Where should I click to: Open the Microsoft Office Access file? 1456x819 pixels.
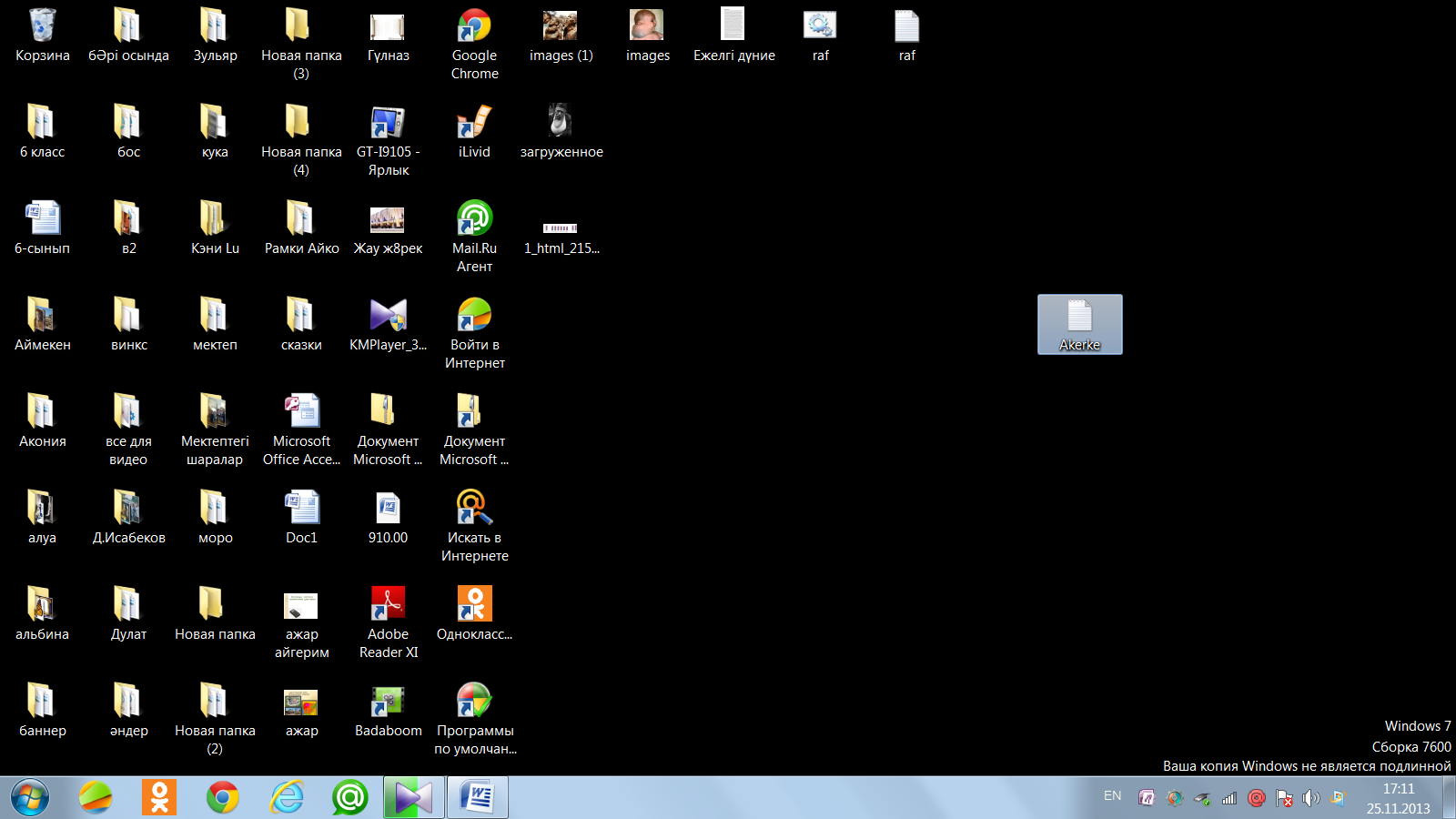(x=301, y=430)
